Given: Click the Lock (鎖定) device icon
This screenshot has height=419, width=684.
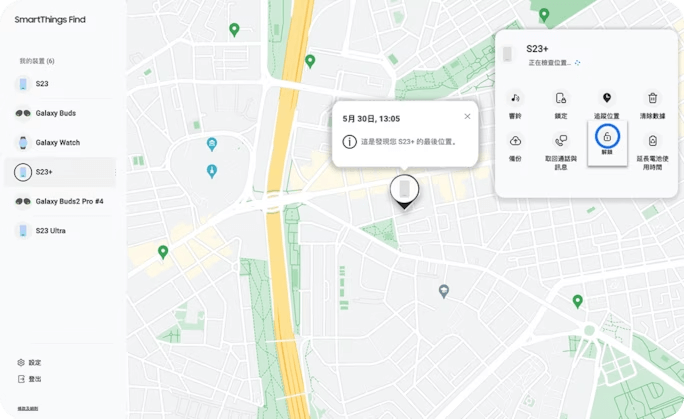Looking at the screenshot, I should 561,98.
